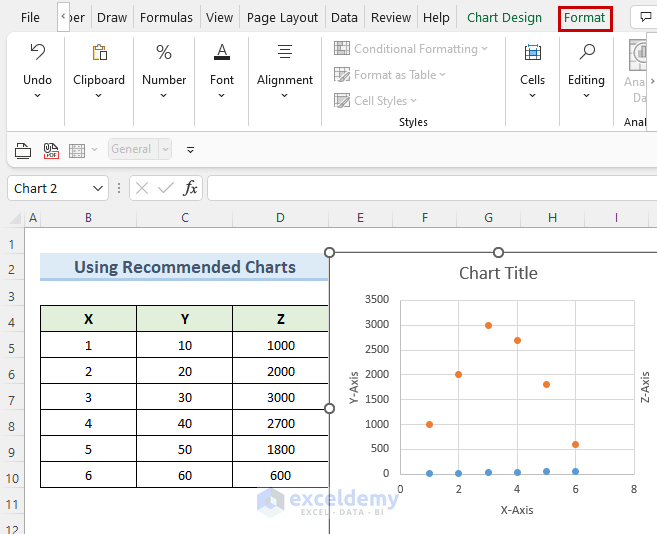Click the Analyze Data icon
Screen dimensions: 657x534
pos(637,55)
